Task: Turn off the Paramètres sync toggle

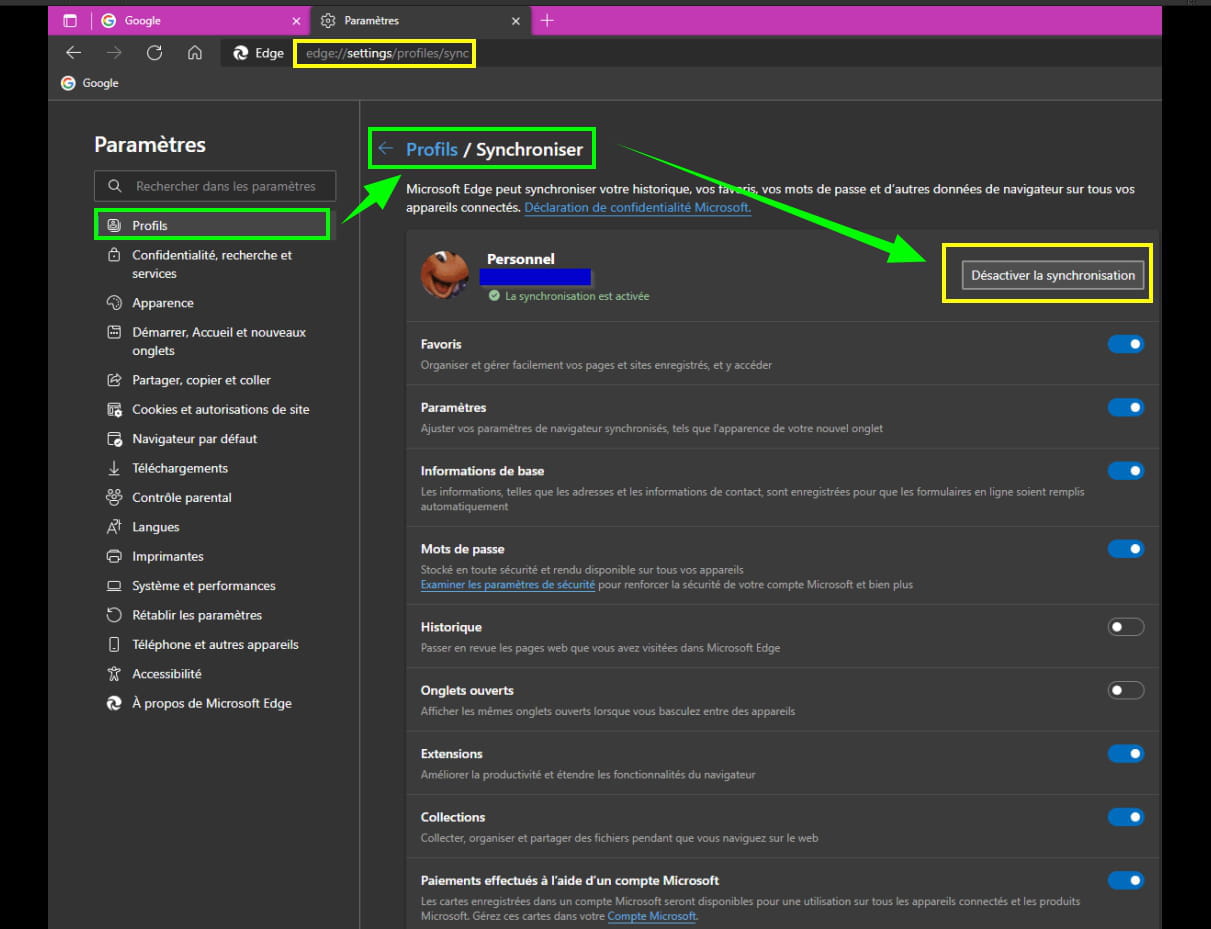Action: pyautogui.click(x=1126, y=408)
